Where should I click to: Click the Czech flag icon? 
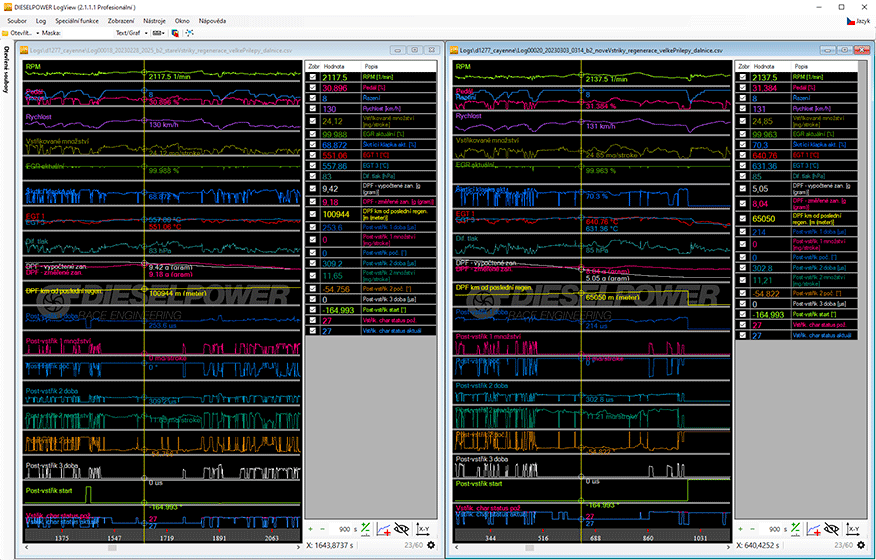(x=850, y=21)
